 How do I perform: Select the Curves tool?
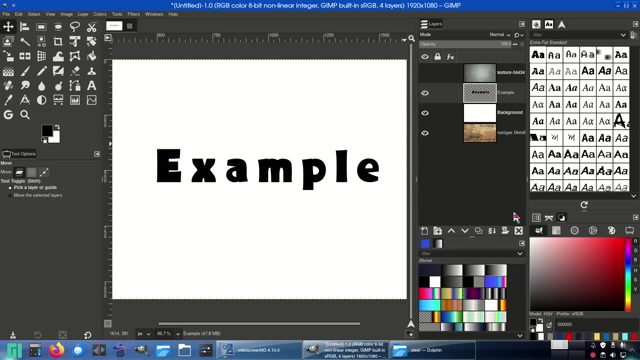(x=91, y=100)
